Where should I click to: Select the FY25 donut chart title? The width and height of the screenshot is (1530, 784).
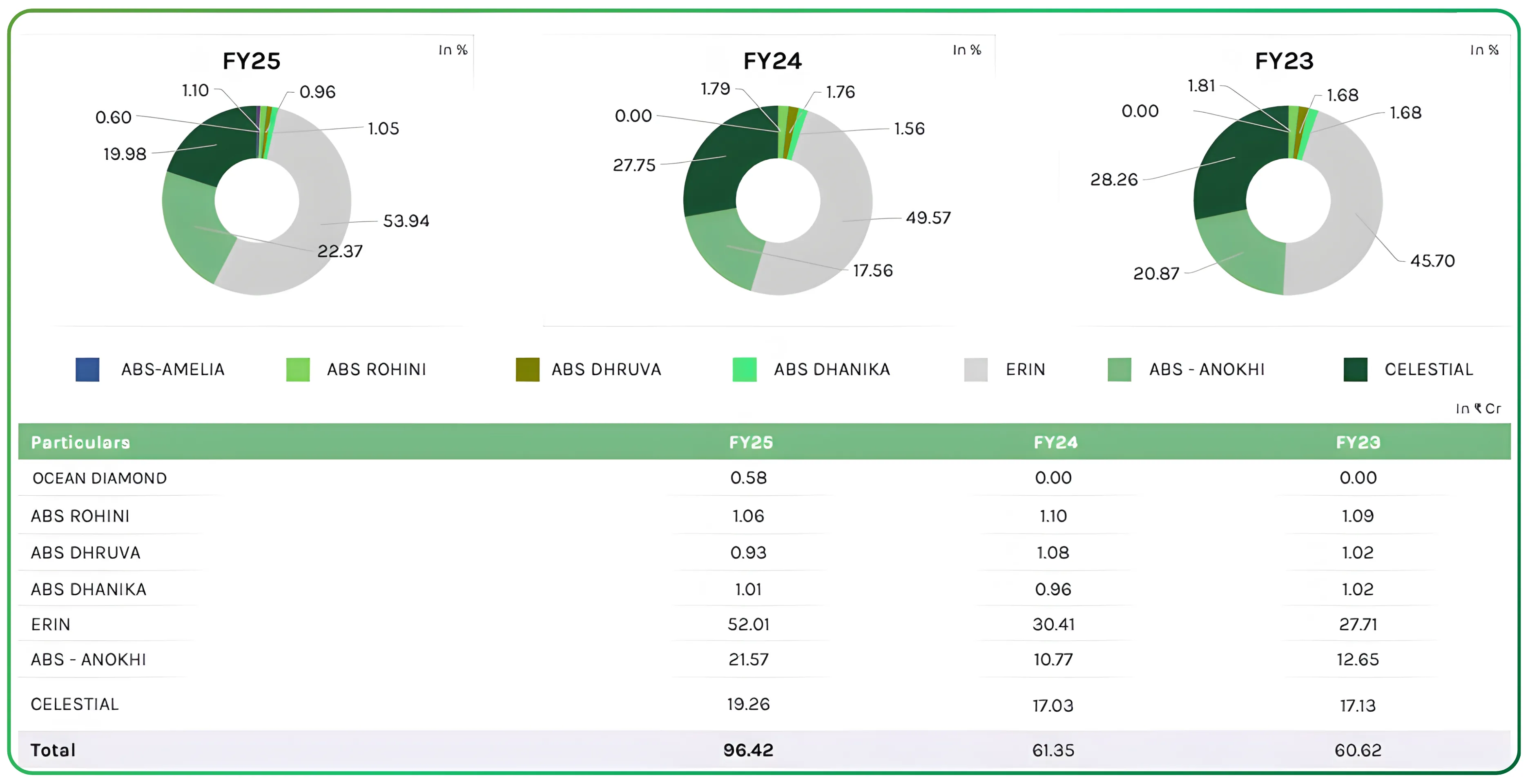[x=251, y=61]
